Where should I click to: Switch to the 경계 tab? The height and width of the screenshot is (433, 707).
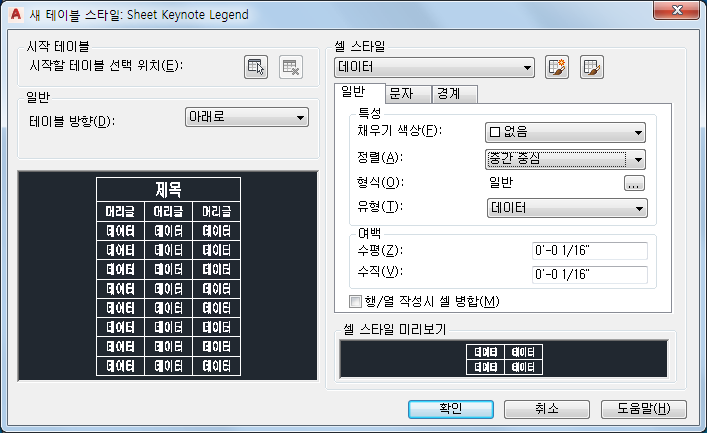[454, 94]
